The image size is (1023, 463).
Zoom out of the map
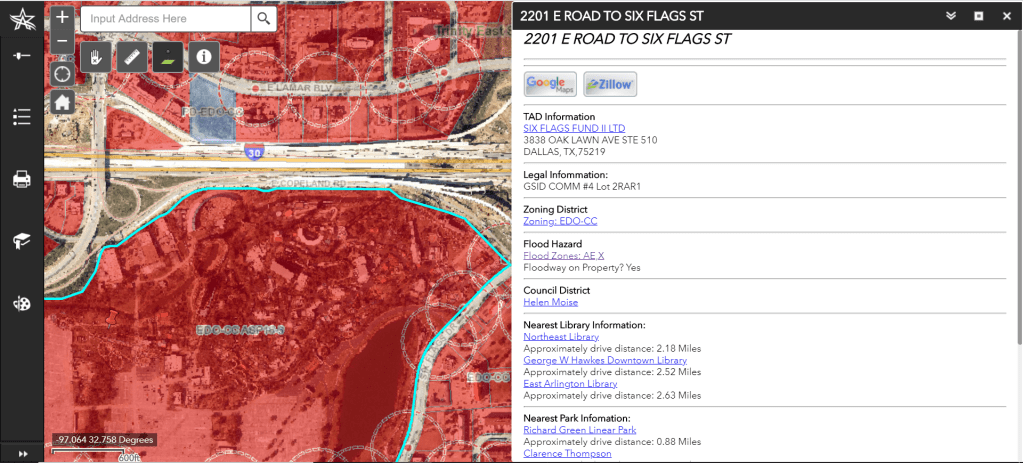62,42
